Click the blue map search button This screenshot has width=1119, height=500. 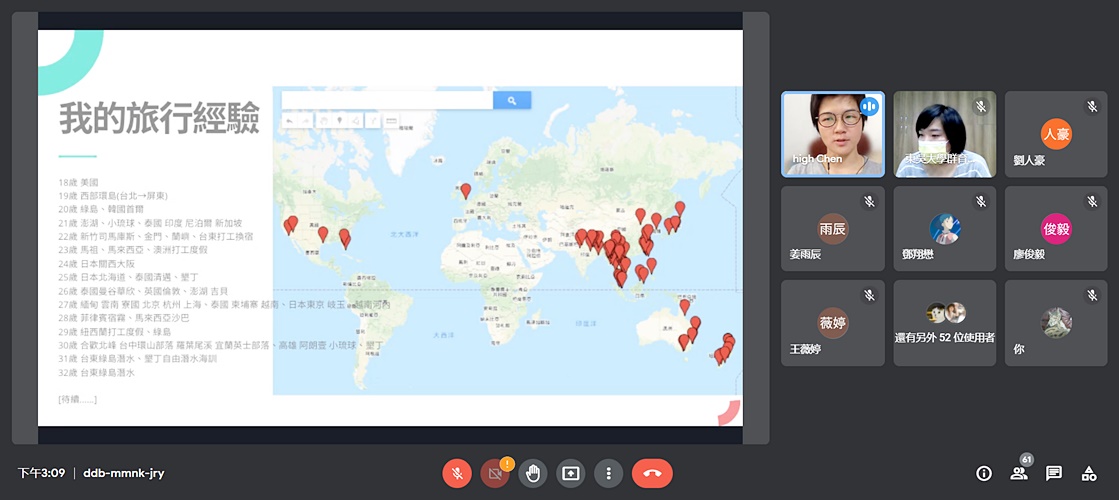(x=512, y=100)
